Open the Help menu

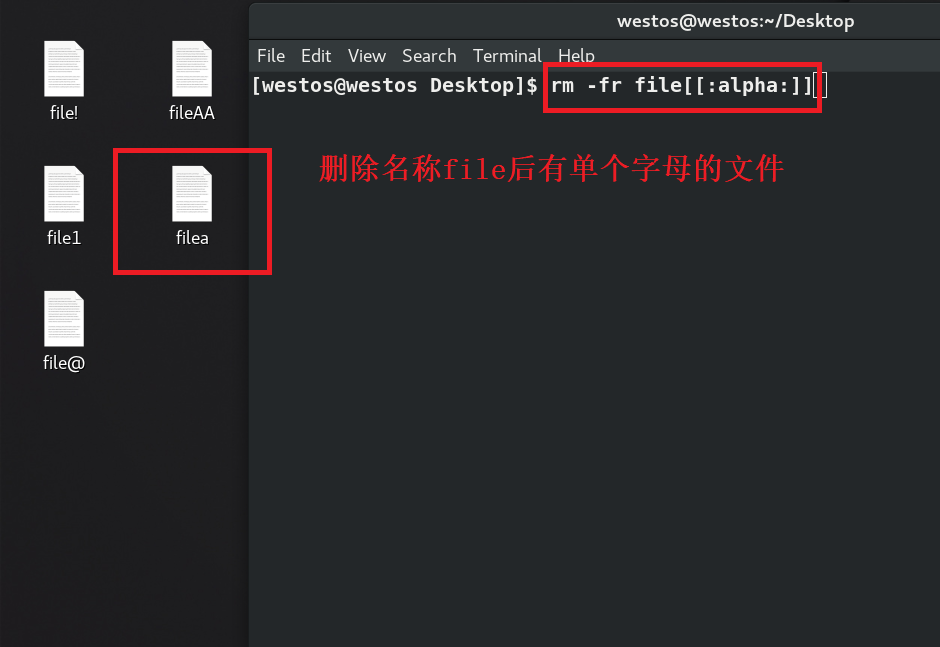[576, 56]
